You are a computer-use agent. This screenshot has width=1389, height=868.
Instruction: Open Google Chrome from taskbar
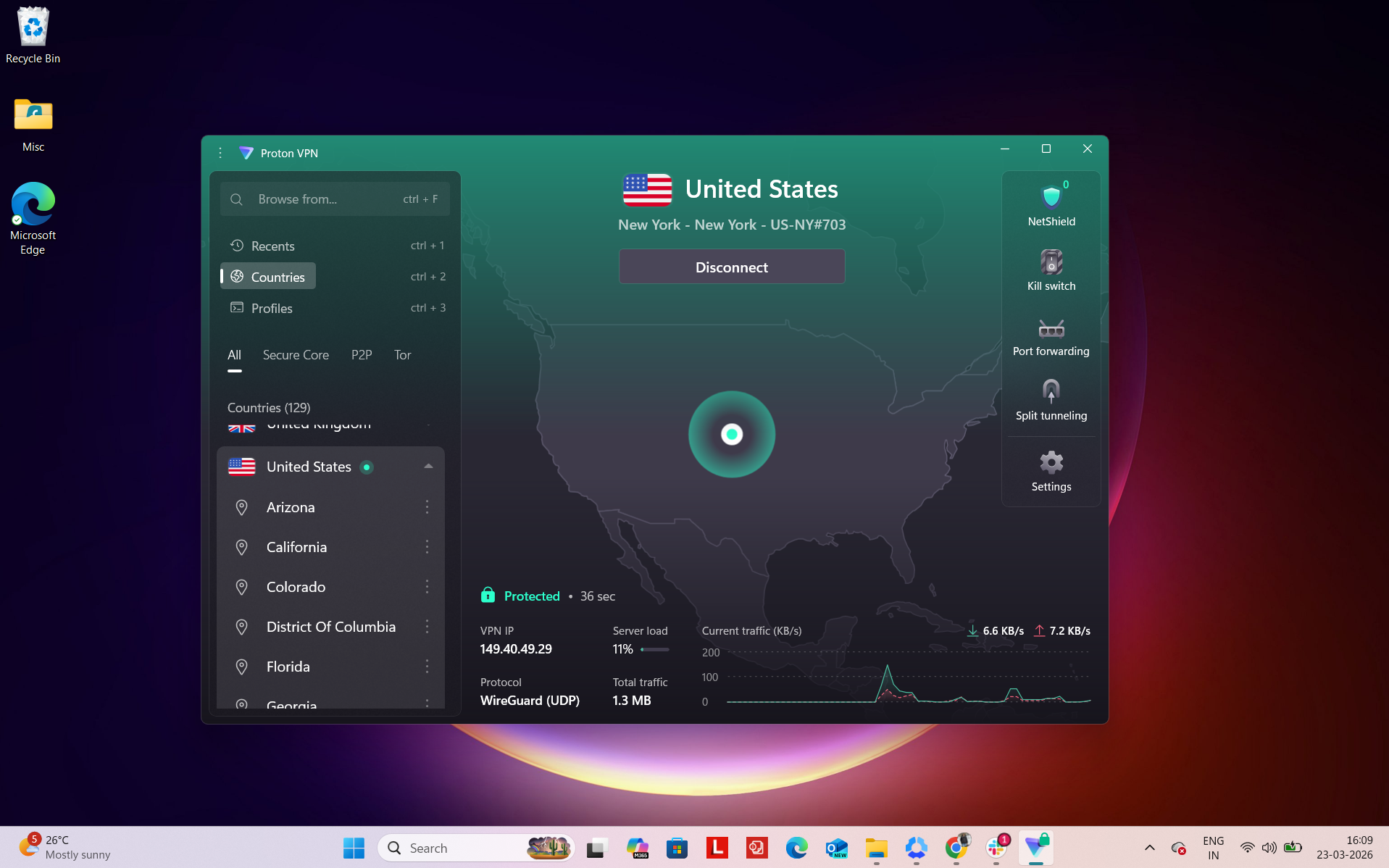(x=956, y=848)
